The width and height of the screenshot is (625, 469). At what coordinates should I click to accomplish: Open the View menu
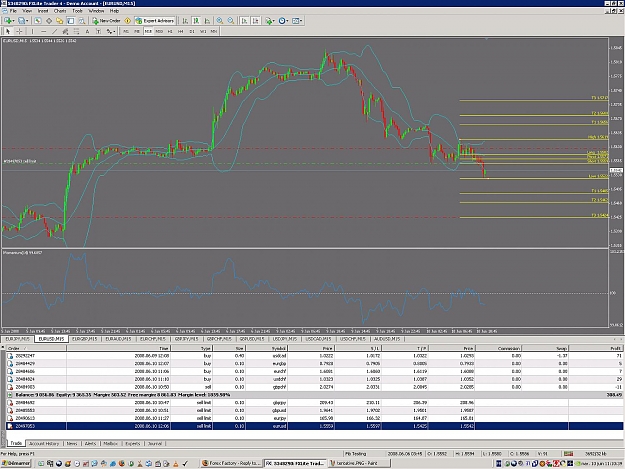coord(27,11)
